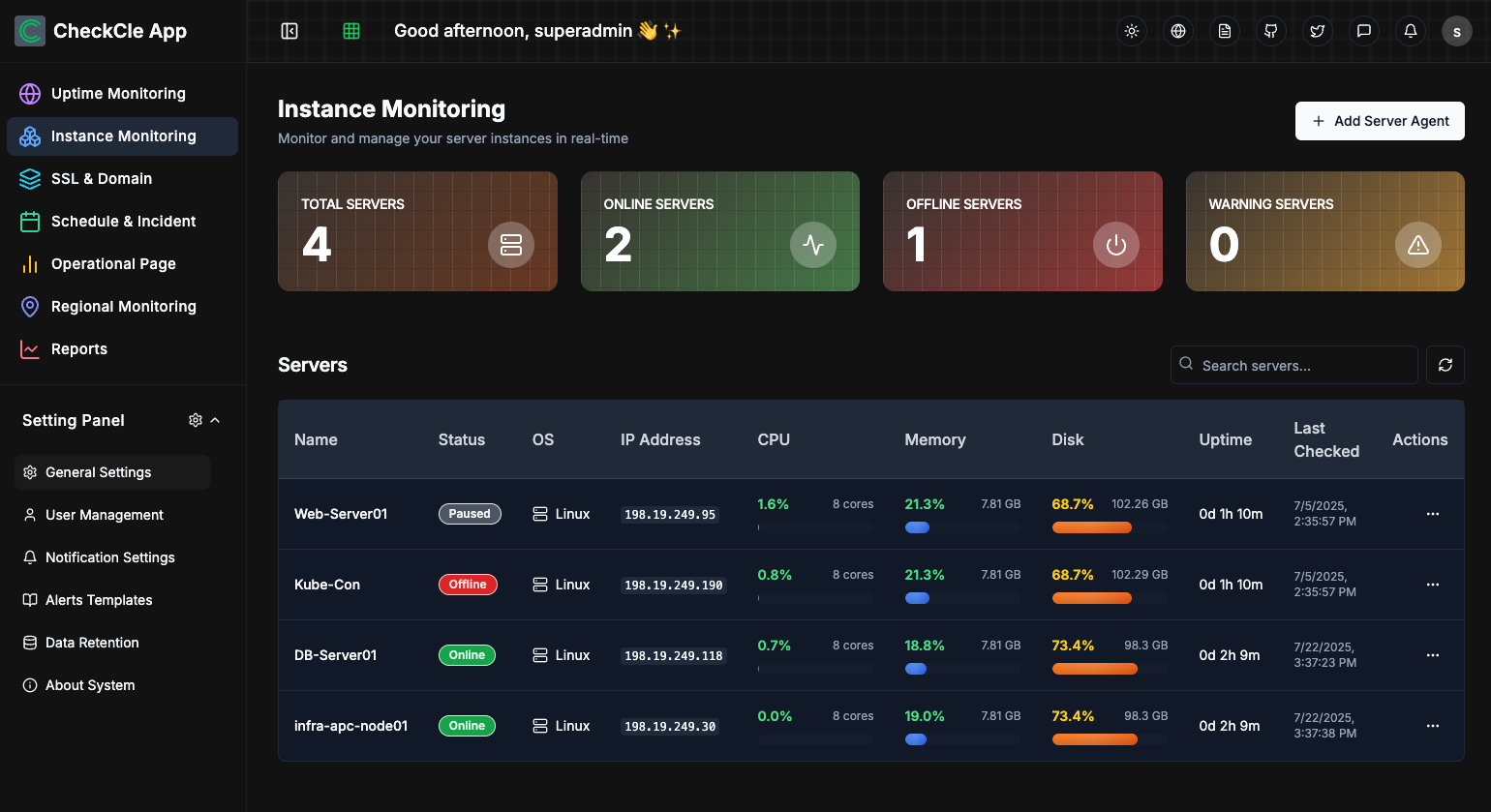Open notifications via the bell icon

click(x=1411, y=30)
